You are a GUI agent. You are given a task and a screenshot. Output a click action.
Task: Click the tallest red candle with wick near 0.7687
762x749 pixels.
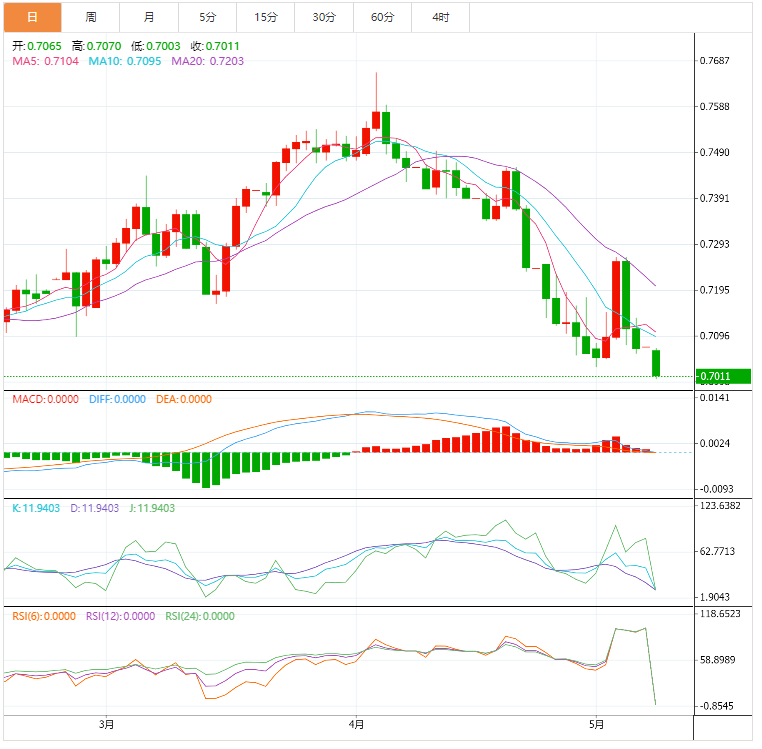pos(376,120)
